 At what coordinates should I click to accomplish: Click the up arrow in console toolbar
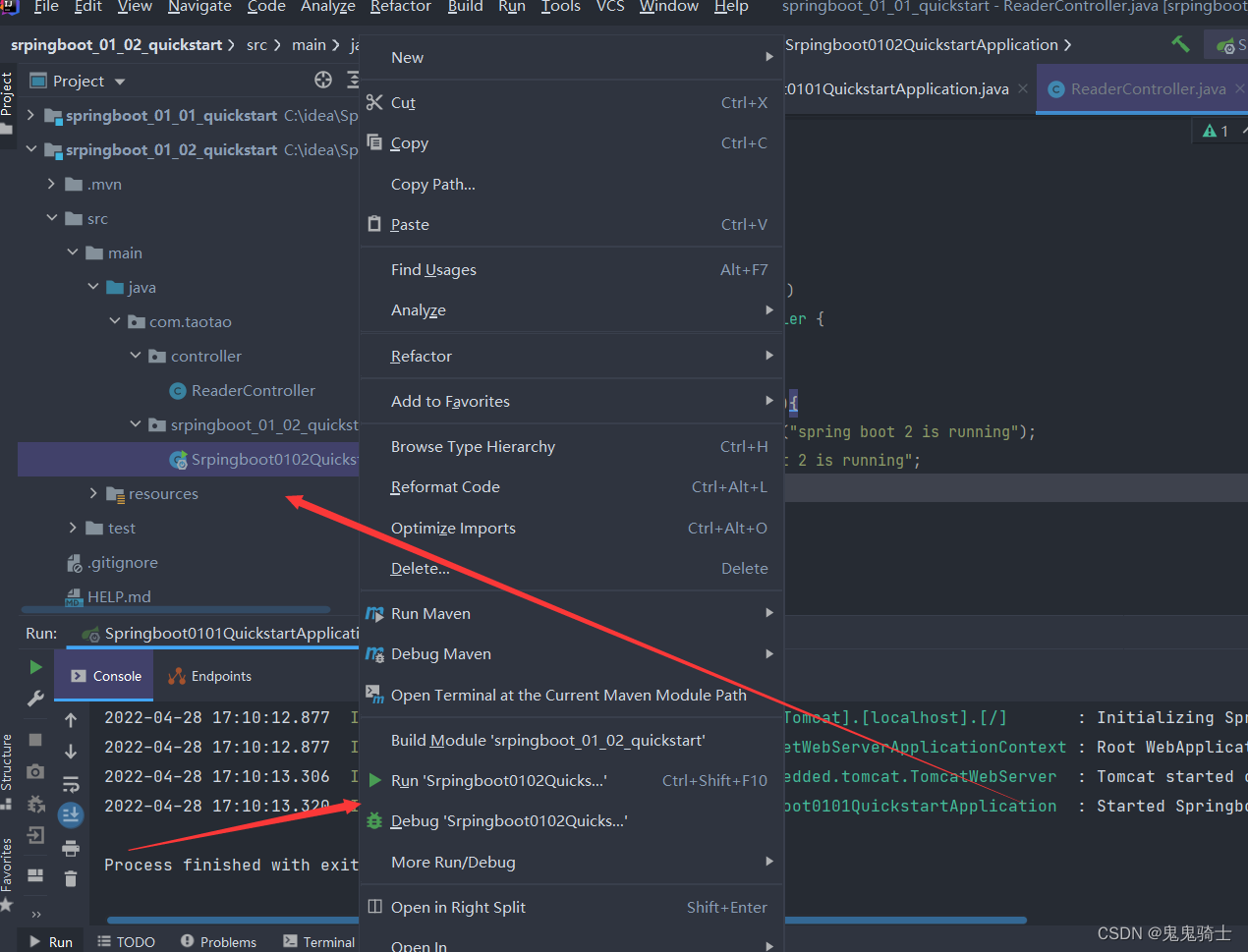coord(71,720)
